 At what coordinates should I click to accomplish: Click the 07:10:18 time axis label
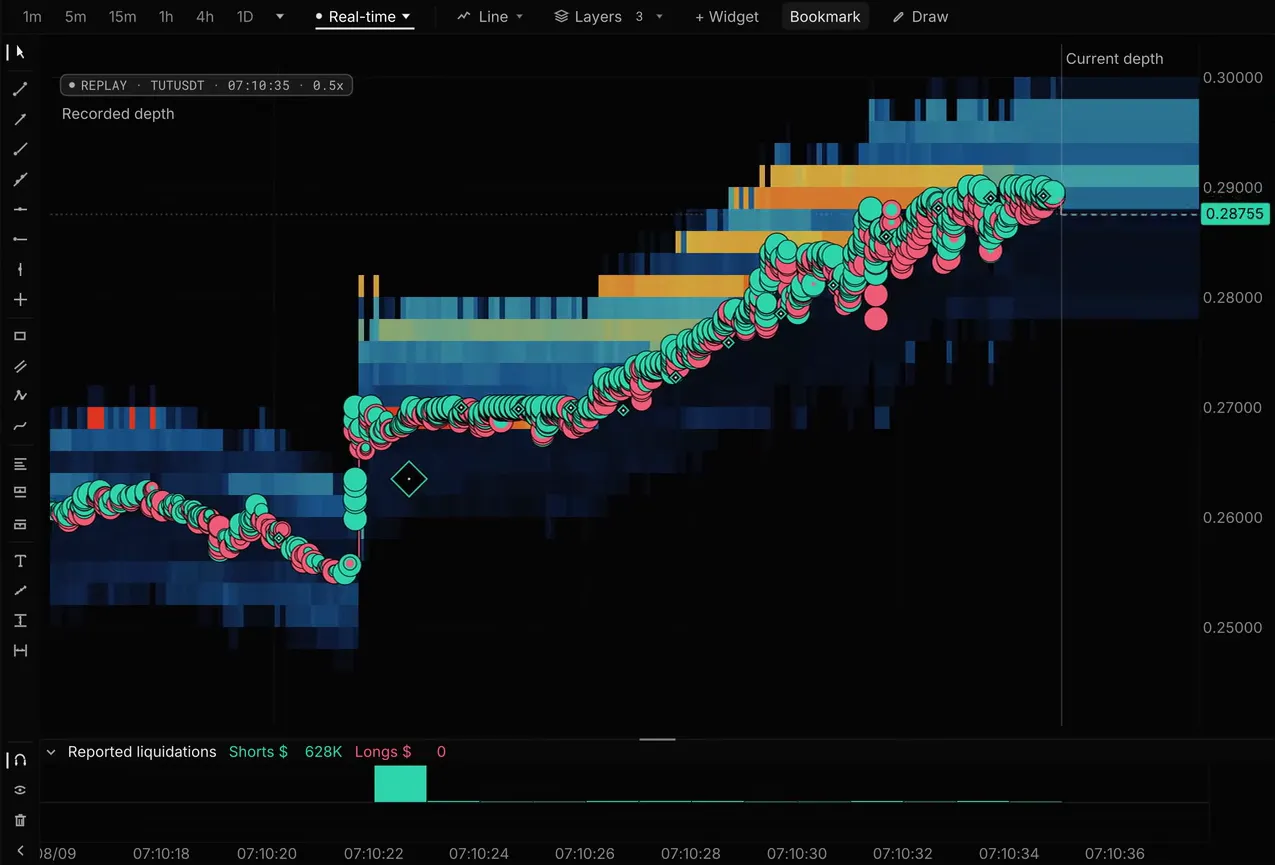(160, 854)
